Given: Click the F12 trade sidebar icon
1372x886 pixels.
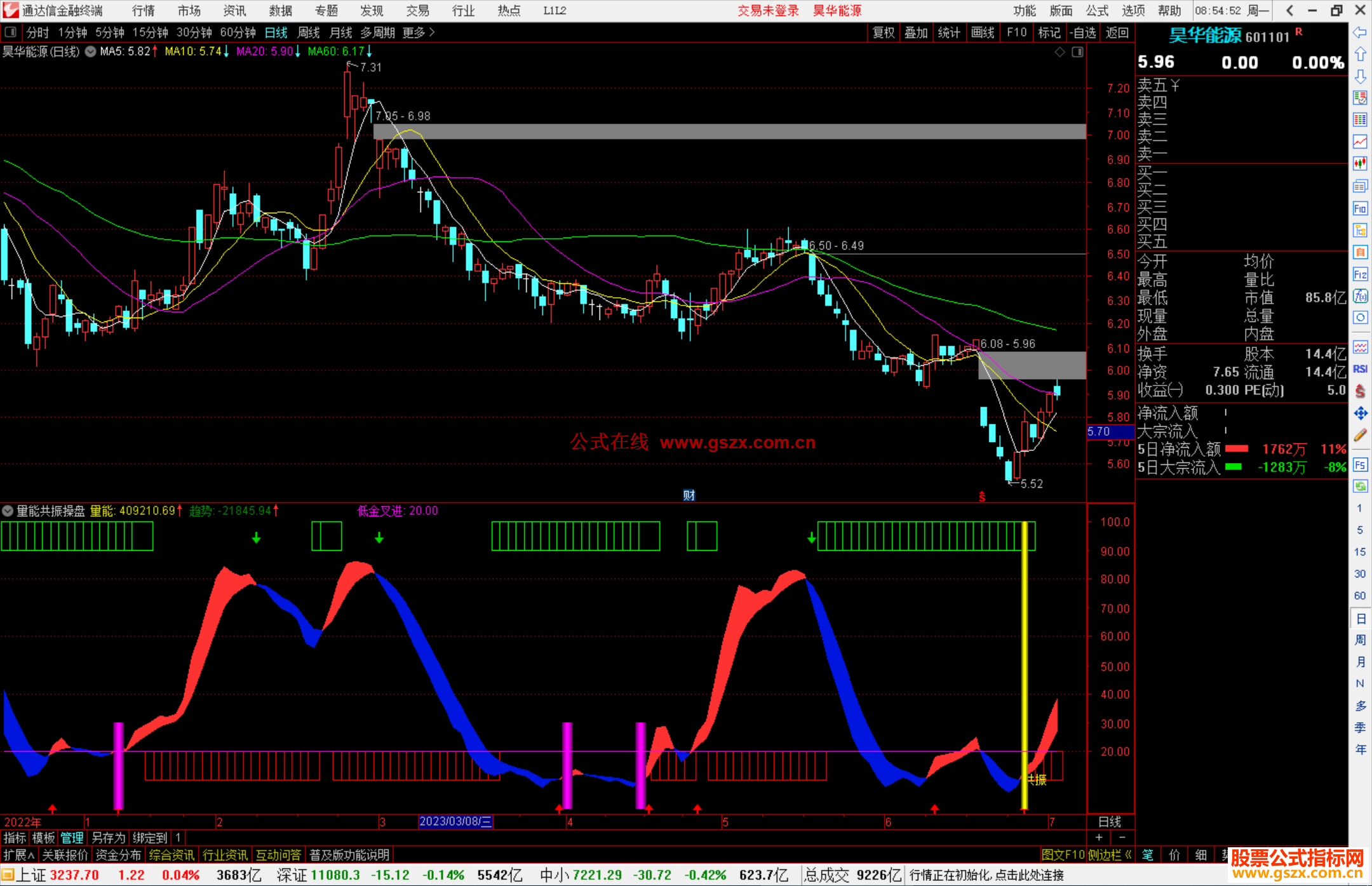Looking at the screenshot, I should [1360, 274].
